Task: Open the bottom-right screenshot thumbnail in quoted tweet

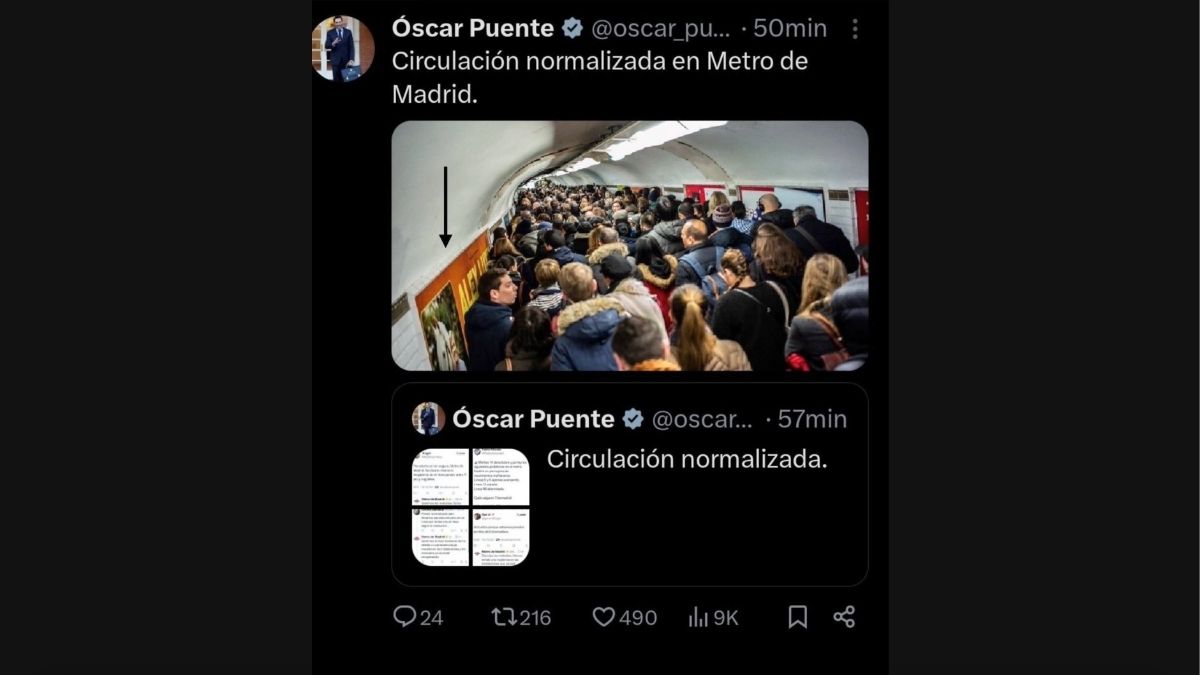Action: (500, 537)
